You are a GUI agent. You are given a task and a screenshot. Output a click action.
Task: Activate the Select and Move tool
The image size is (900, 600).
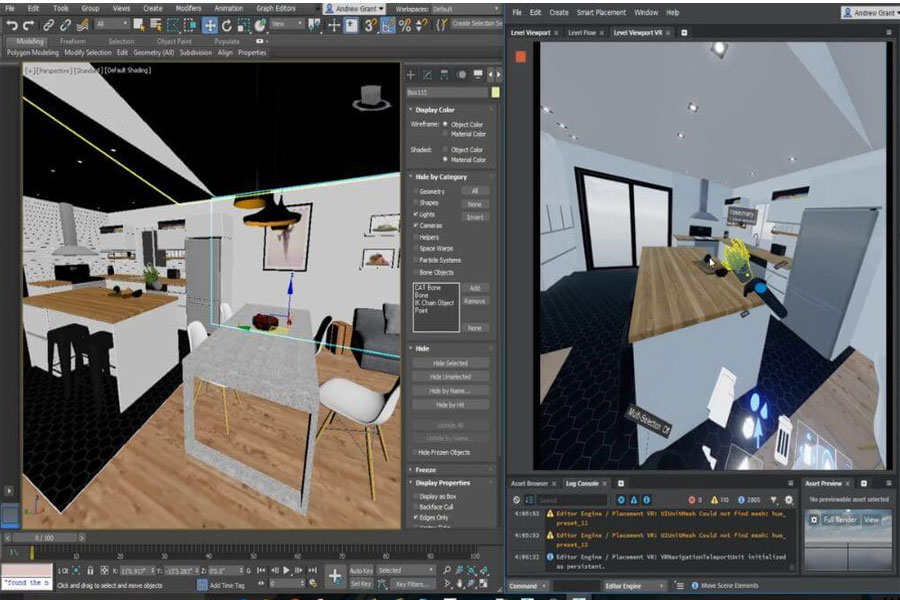click(x=210, y=25)
